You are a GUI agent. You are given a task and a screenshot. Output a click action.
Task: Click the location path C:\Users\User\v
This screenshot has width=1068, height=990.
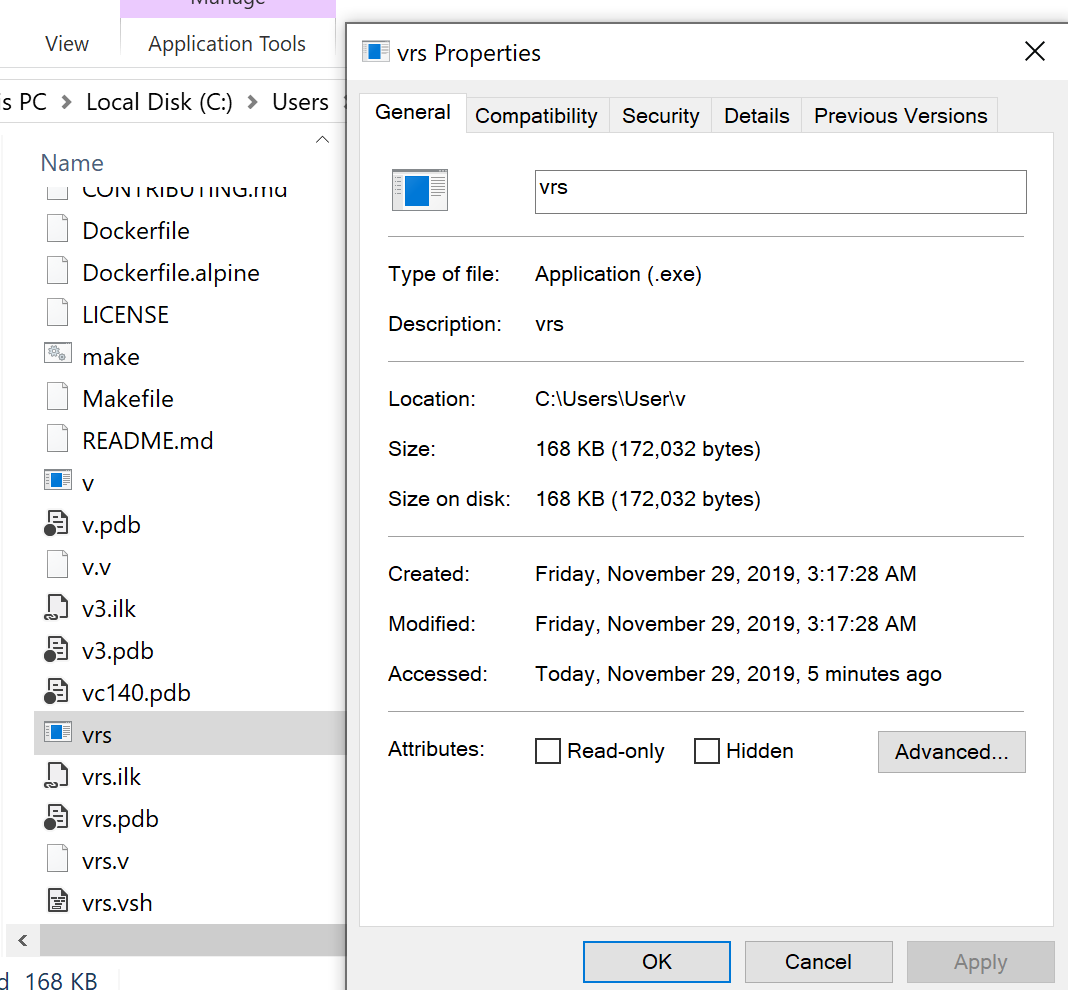610,399
